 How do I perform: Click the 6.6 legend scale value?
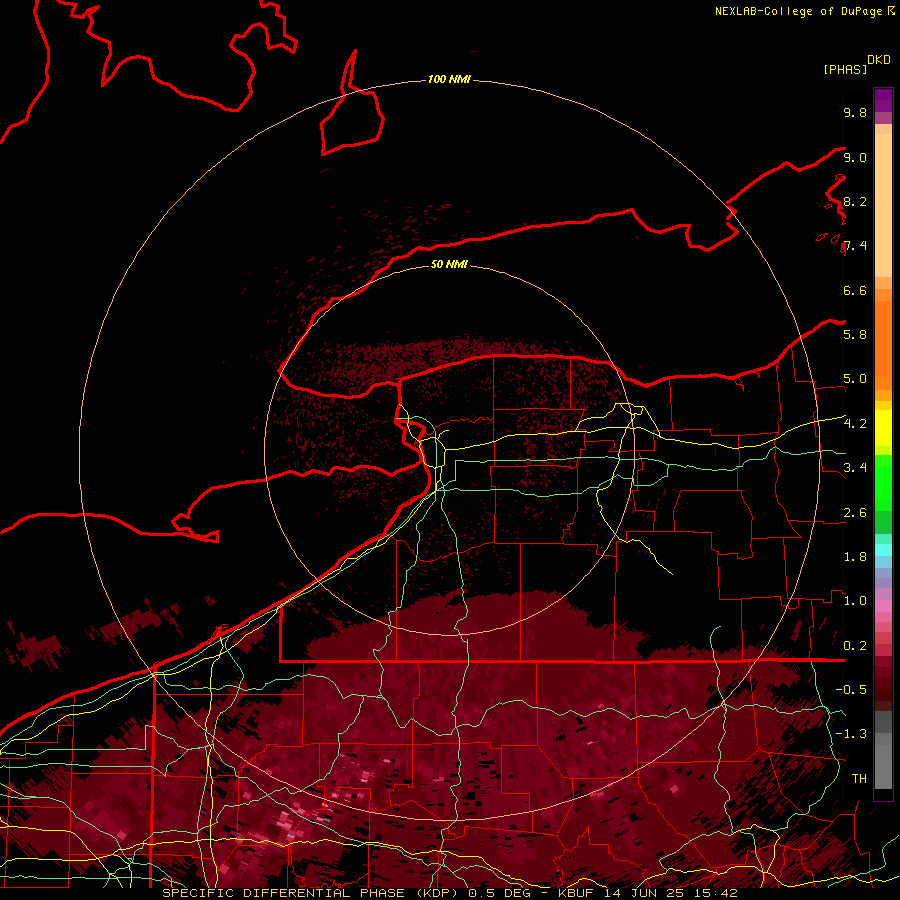(855, 290)
